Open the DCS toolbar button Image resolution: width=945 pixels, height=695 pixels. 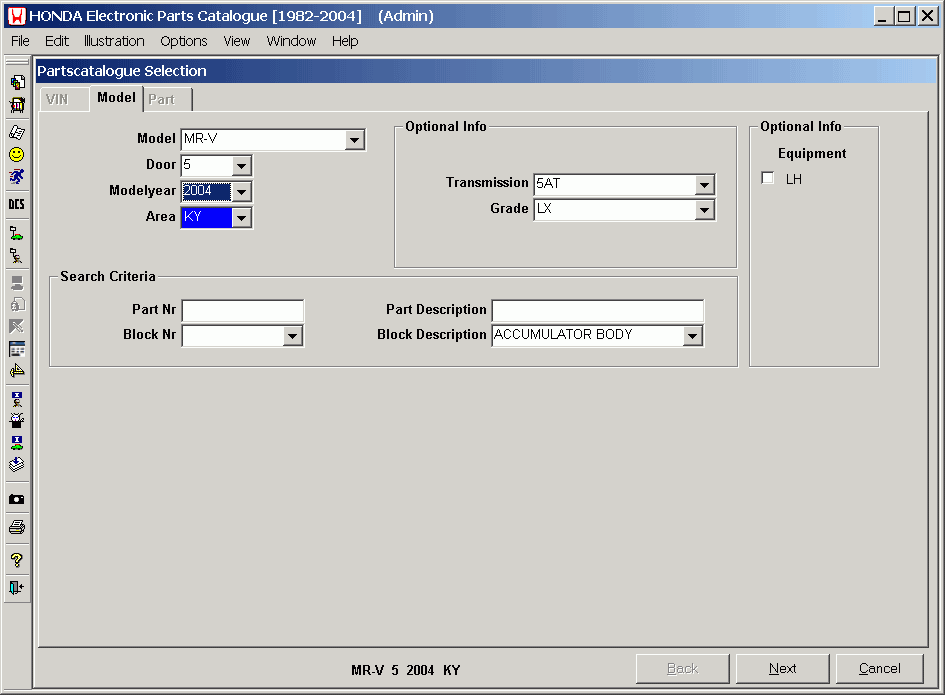tap(17, 204)
